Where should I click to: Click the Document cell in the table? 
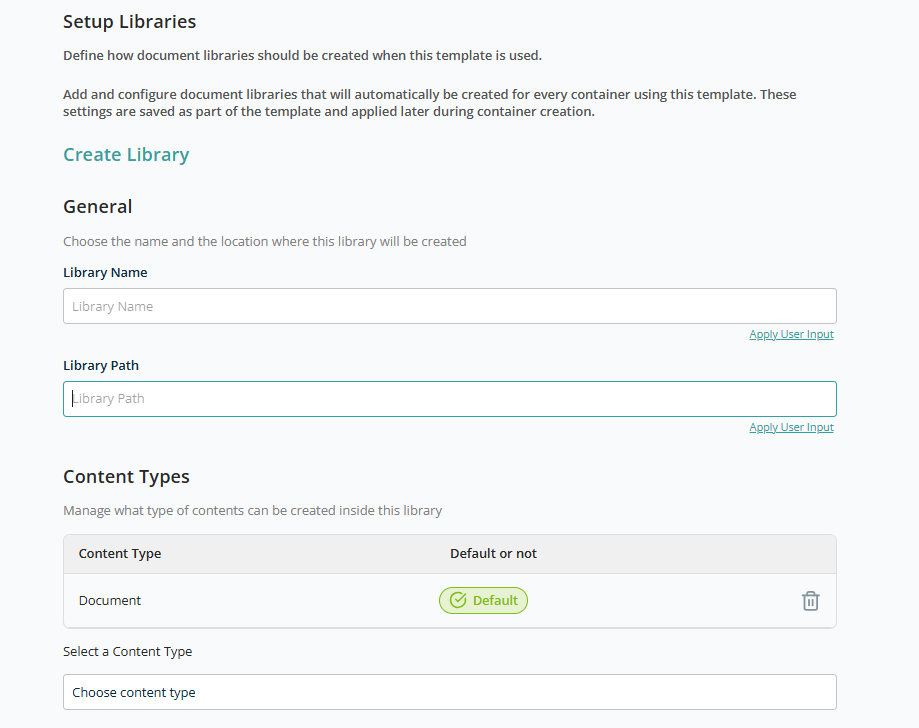tap(110, 600)
